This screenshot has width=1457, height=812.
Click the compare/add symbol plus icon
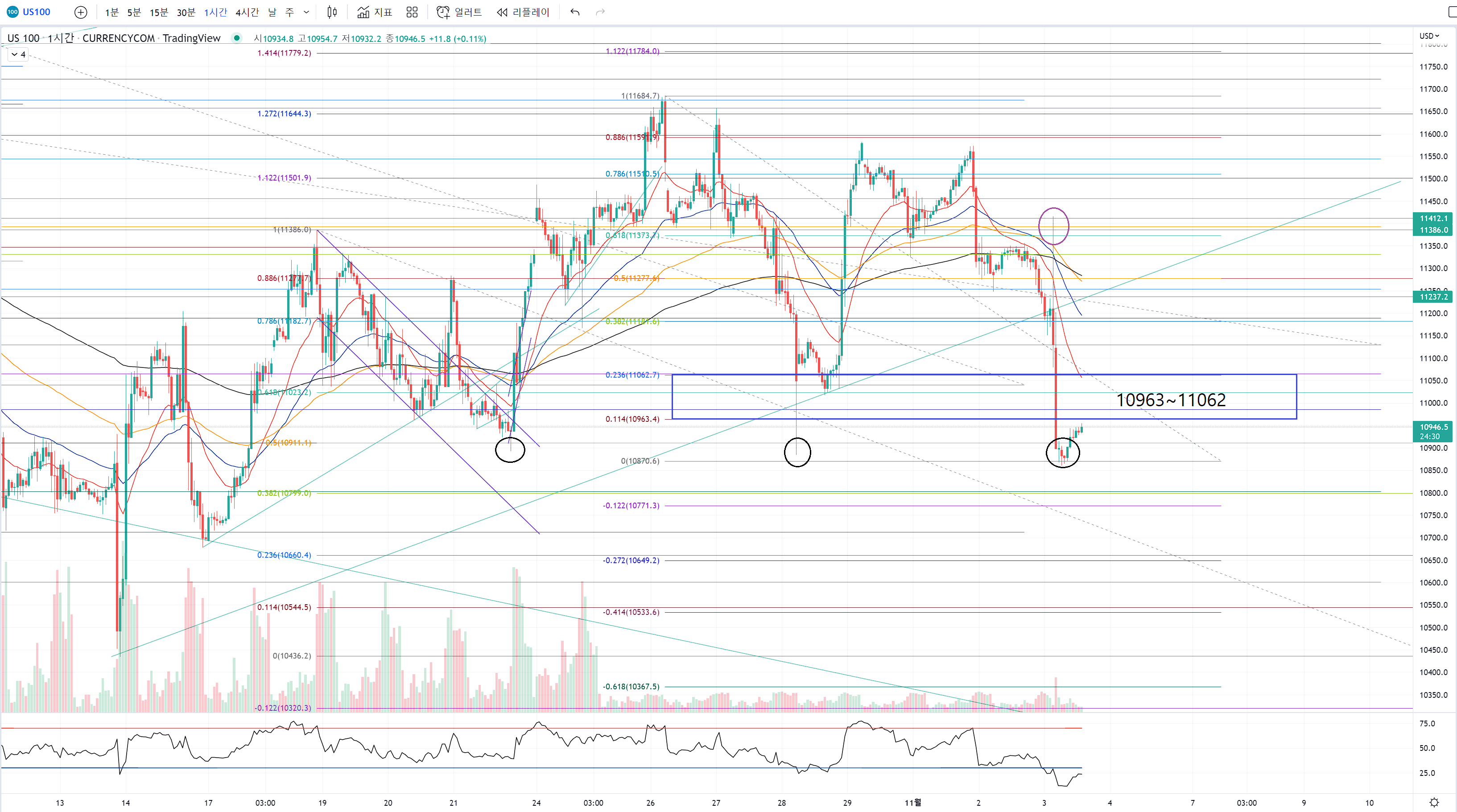point(81,12)
